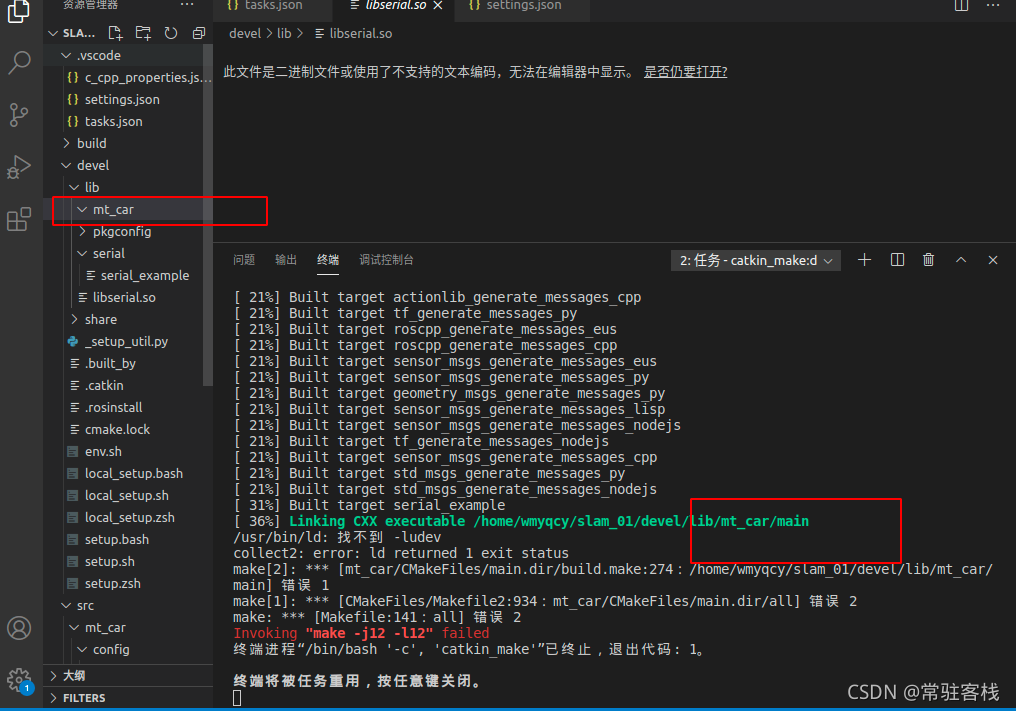Open the Search view in activity bar
This screenshot has width=1016, height=711.
point(19,63)
